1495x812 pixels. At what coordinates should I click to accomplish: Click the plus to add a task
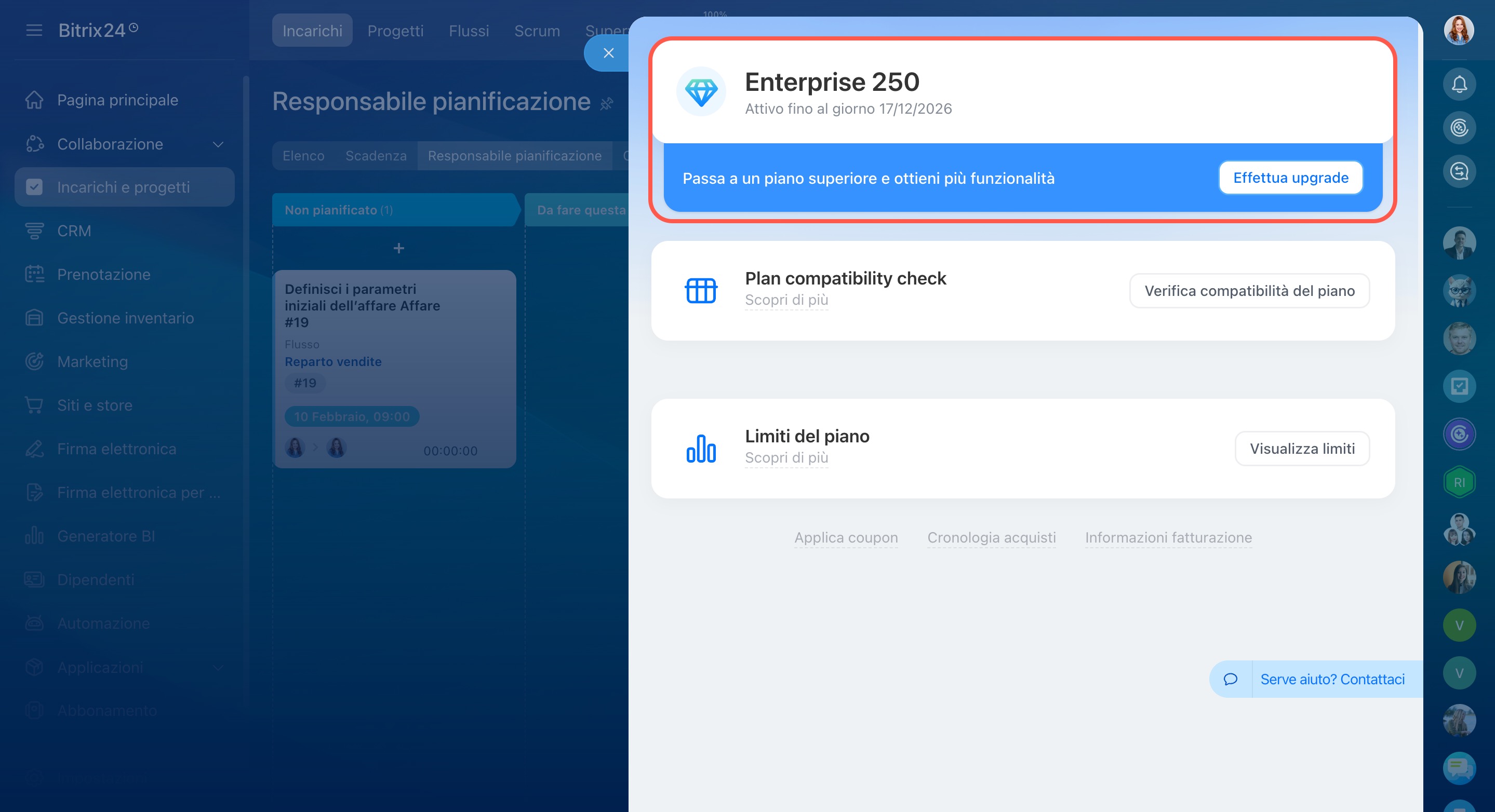click(x=398, y=248)
